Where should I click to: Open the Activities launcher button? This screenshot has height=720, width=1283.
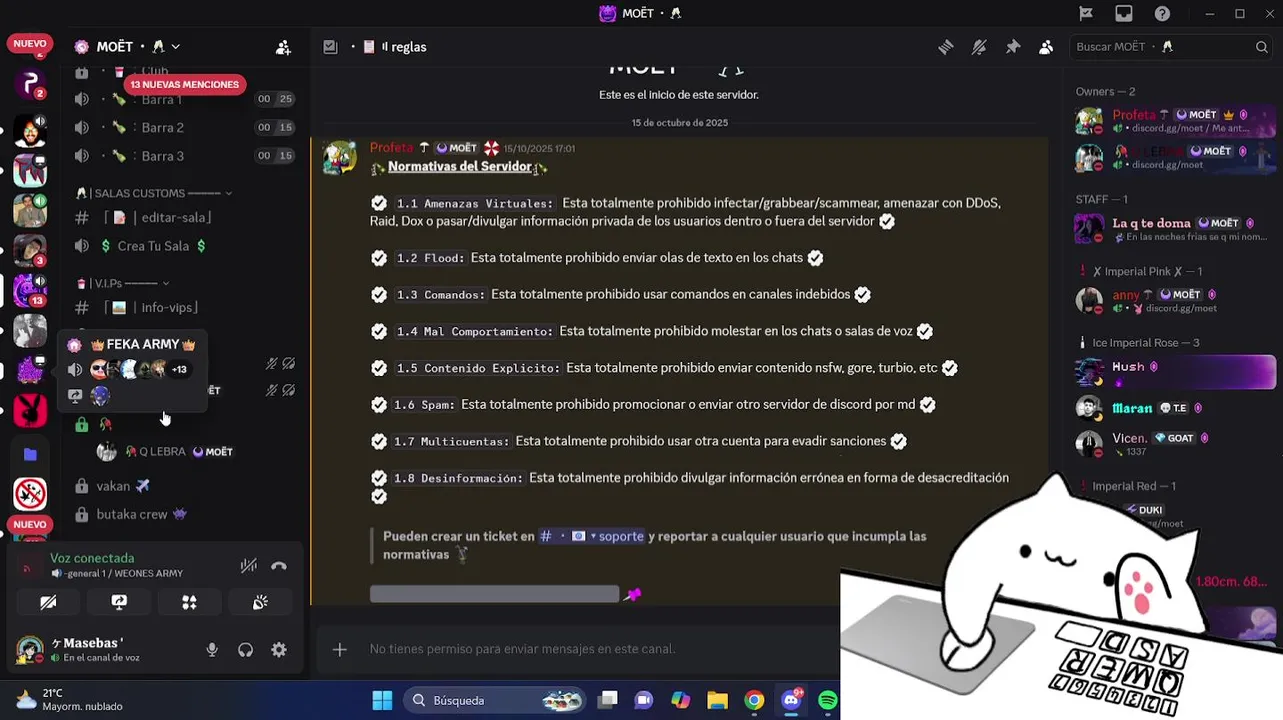pos(189,602)
